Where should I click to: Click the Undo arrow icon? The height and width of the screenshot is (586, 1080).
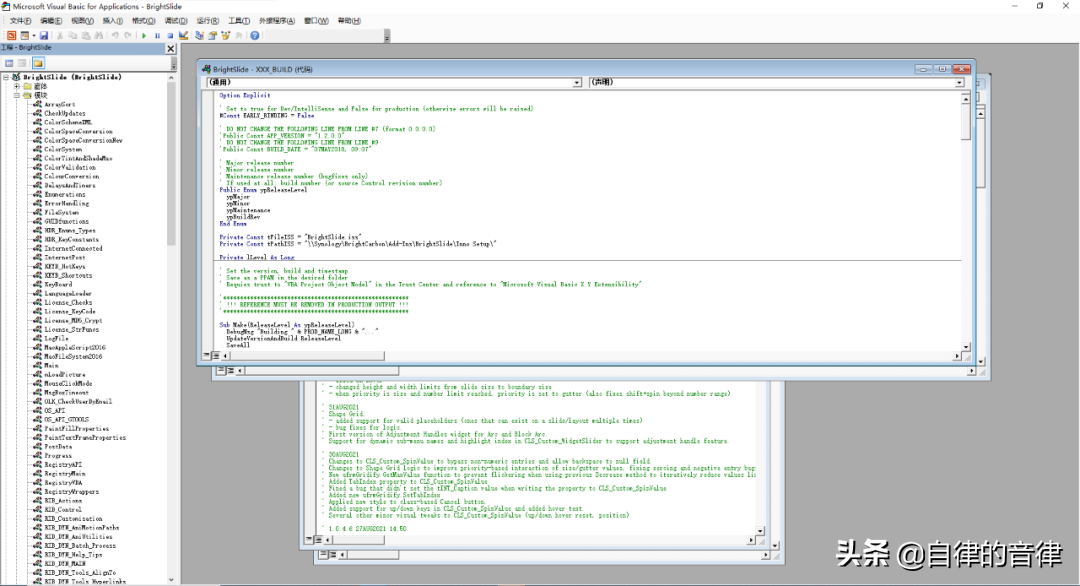pos(115,36)
